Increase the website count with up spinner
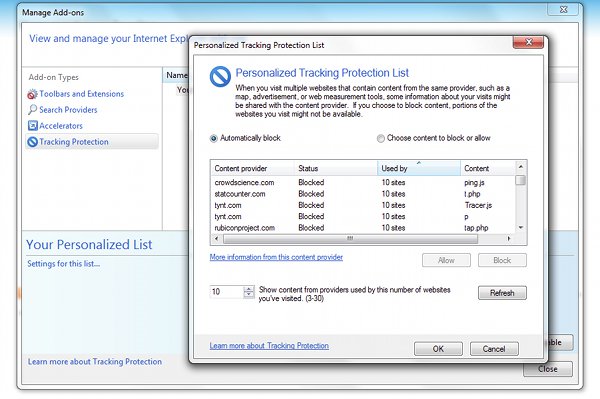The height and width of the screenshot is (399, 600). [249, 289]
